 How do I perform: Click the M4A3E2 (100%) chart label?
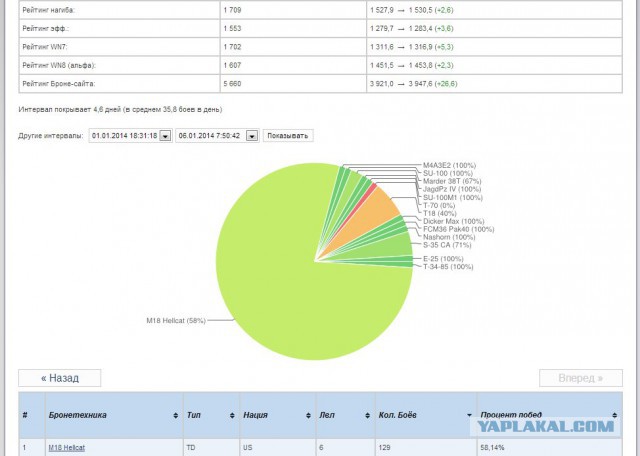click(449, 165)
